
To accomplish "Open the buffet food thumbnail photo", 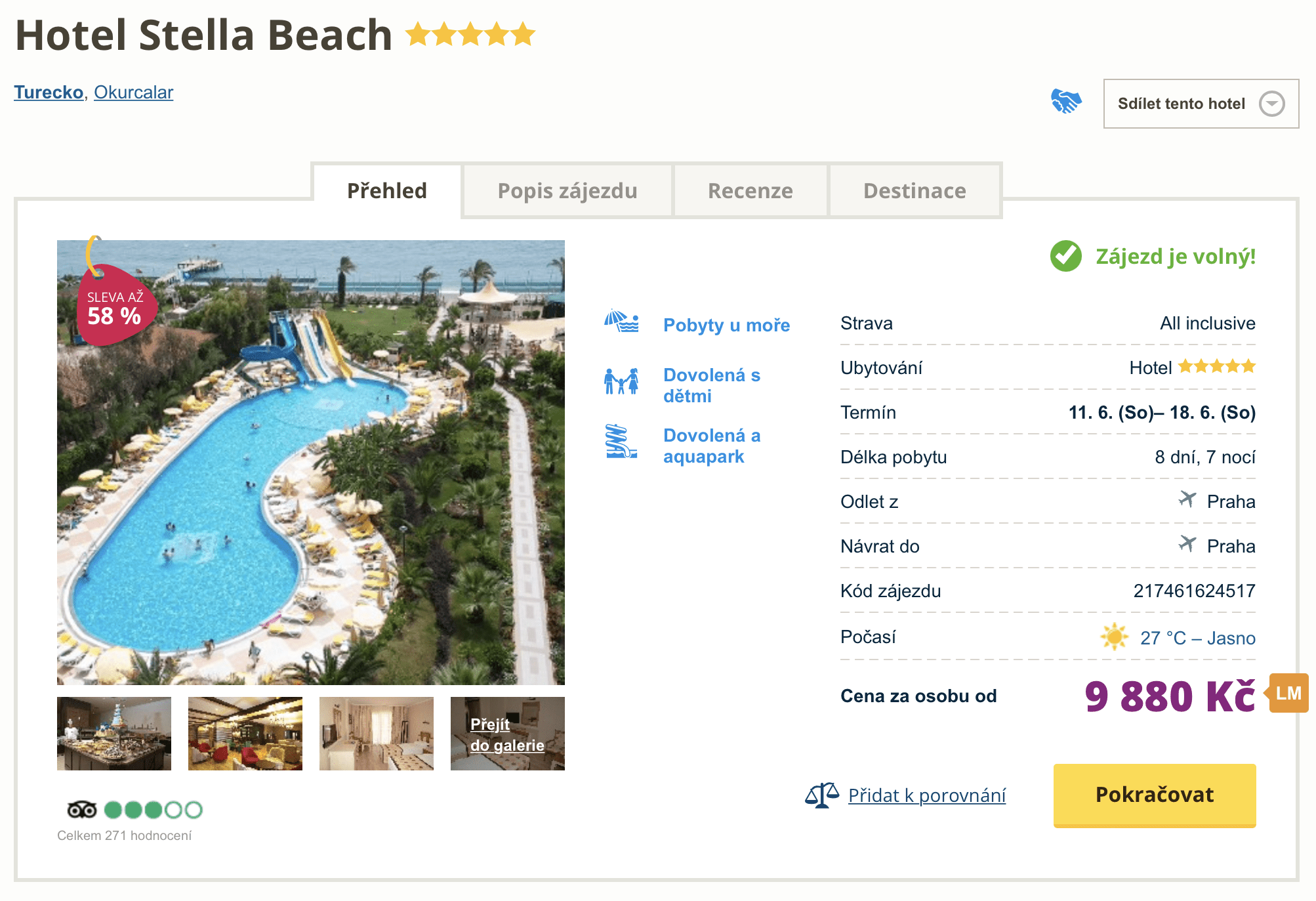I will (x=114, y=734).
